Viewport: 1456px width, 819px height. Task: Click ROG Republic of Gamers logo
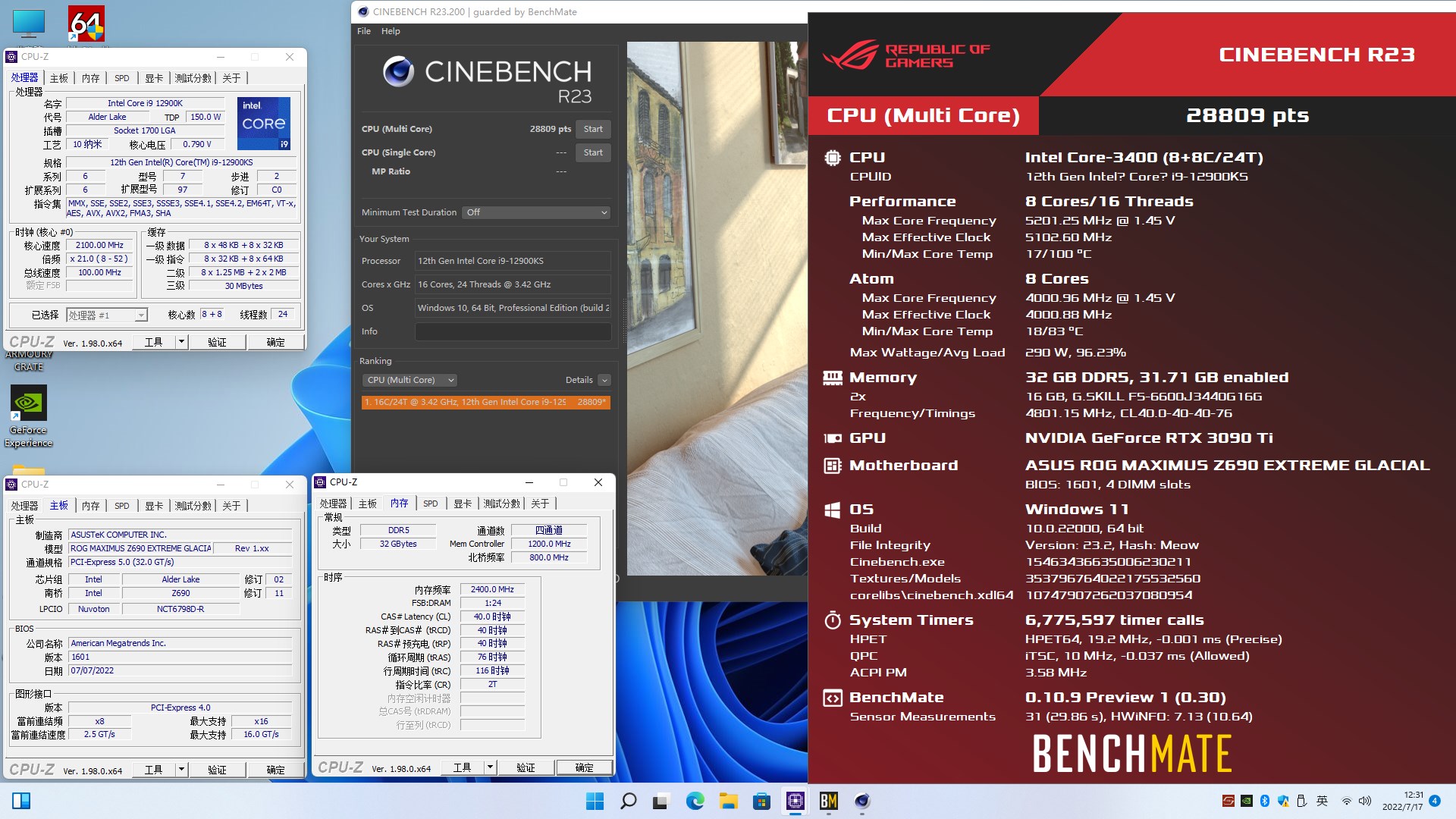pyautogui.click(x=906, y=55)
